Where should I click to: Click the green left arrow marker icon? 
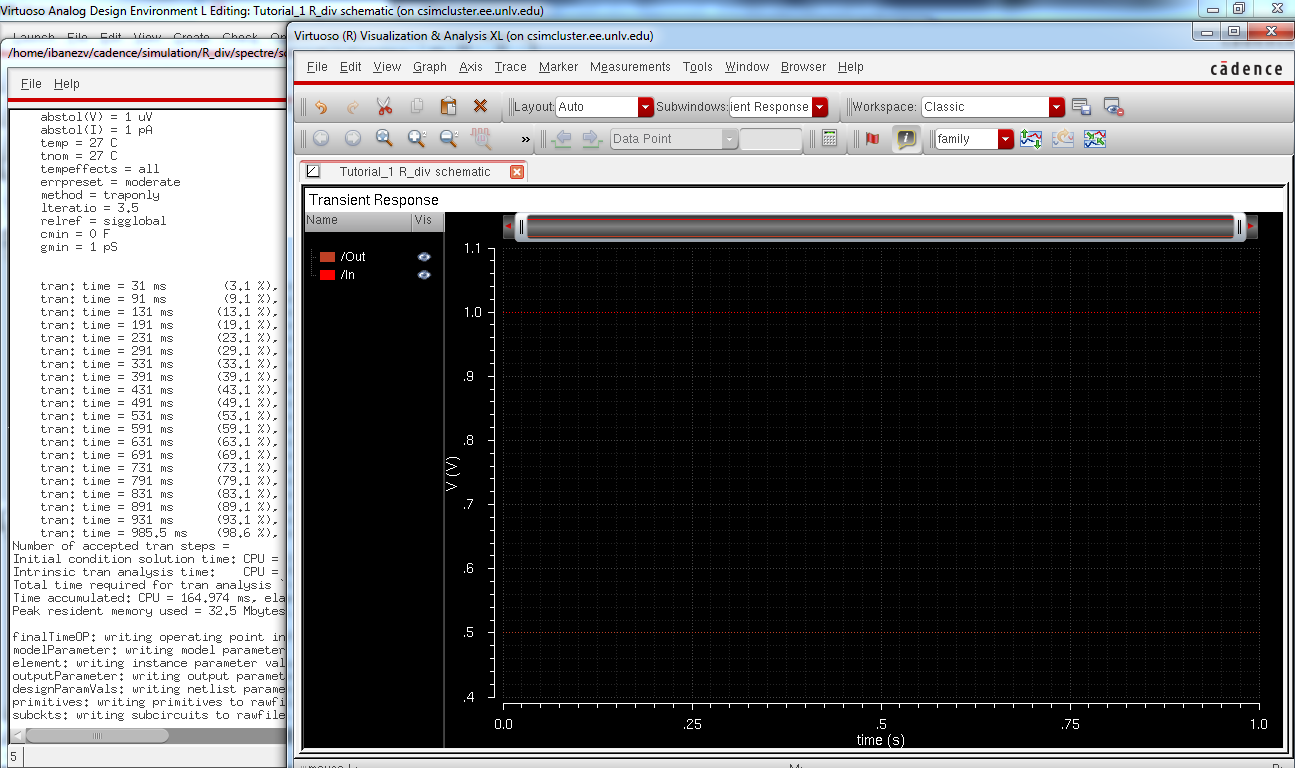pos(561,139)
